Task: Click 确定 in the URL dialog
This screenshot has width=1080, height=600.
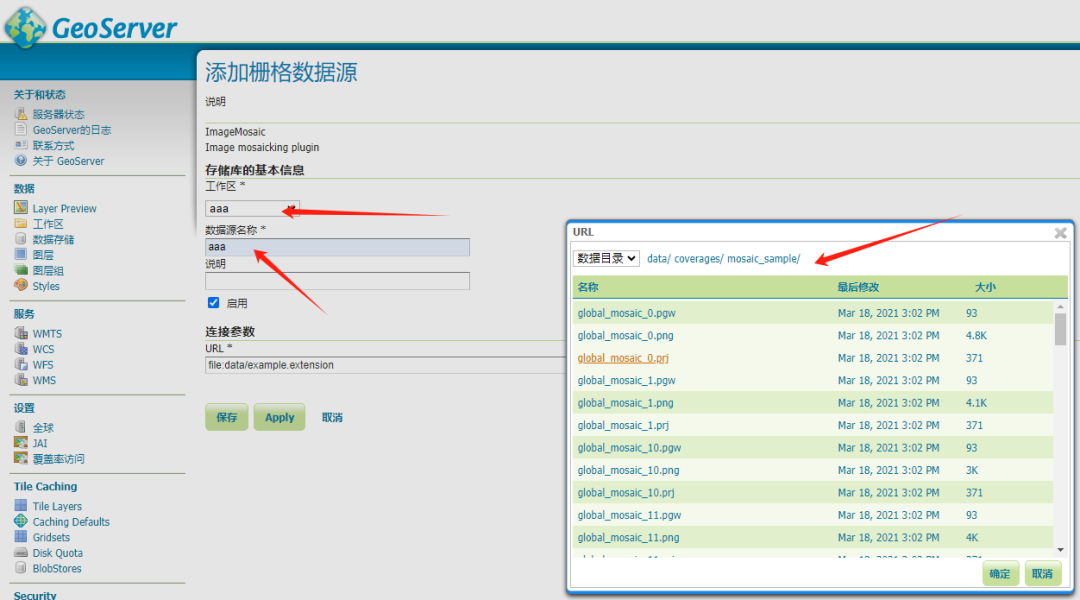Action: [x=1000, y=573]
